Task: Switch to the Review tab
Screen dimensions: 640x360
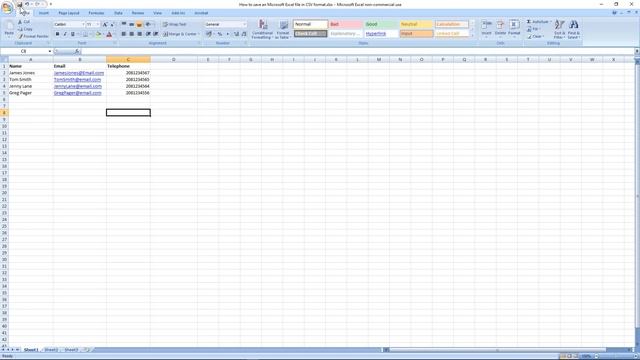Action: (138, 13)
